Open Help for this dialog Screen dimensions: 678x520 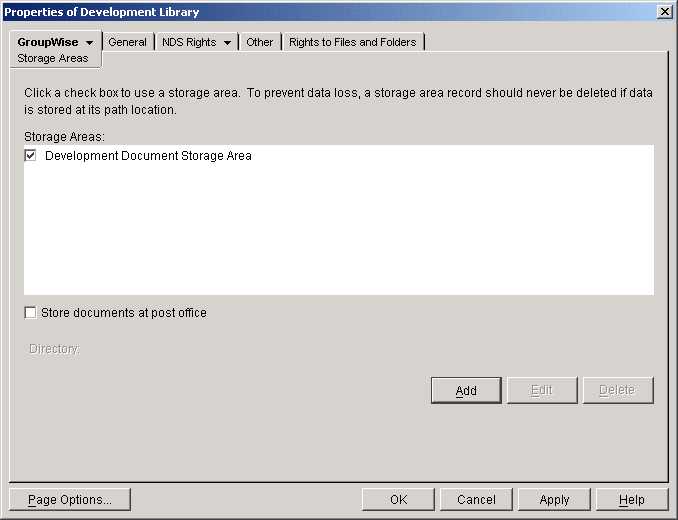(x=632, y=500)
